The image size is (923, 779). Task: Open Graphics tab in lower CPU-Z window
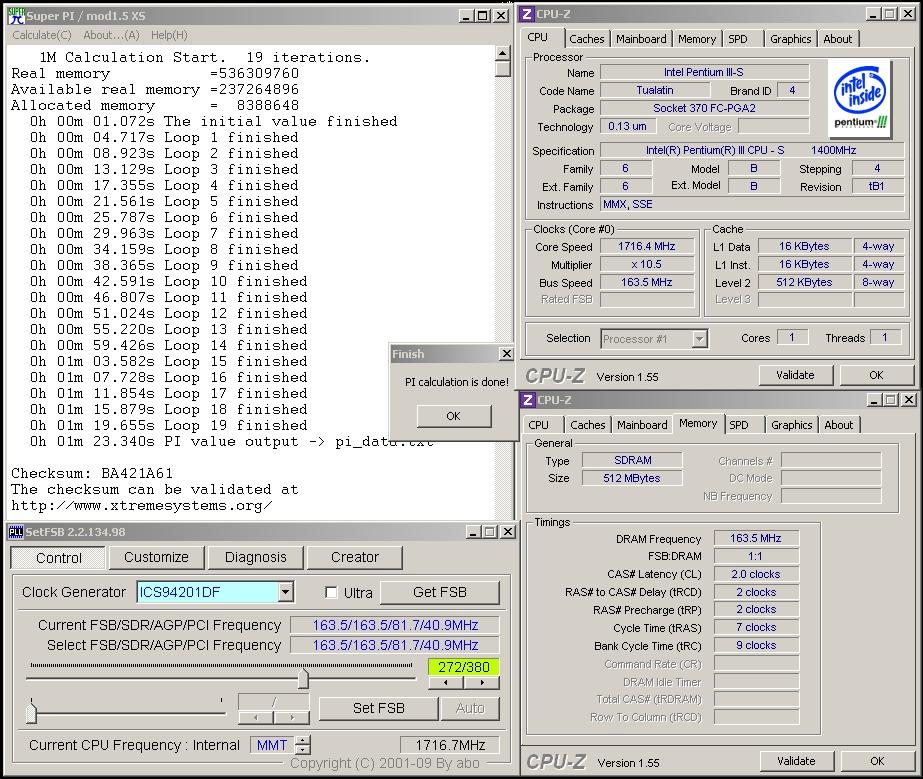tap(791, 425)
